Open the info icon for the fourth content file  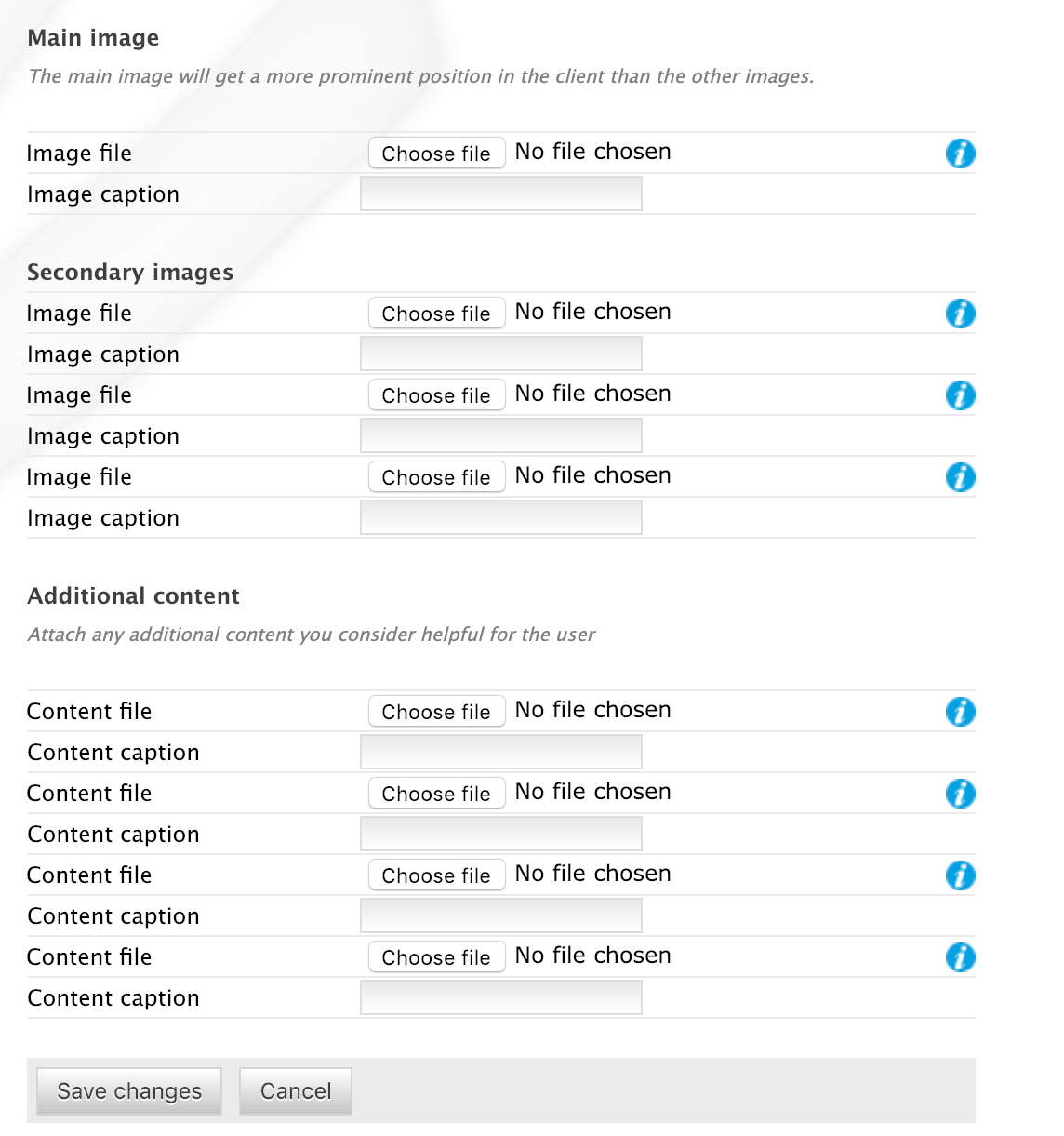tap(960, 957)
